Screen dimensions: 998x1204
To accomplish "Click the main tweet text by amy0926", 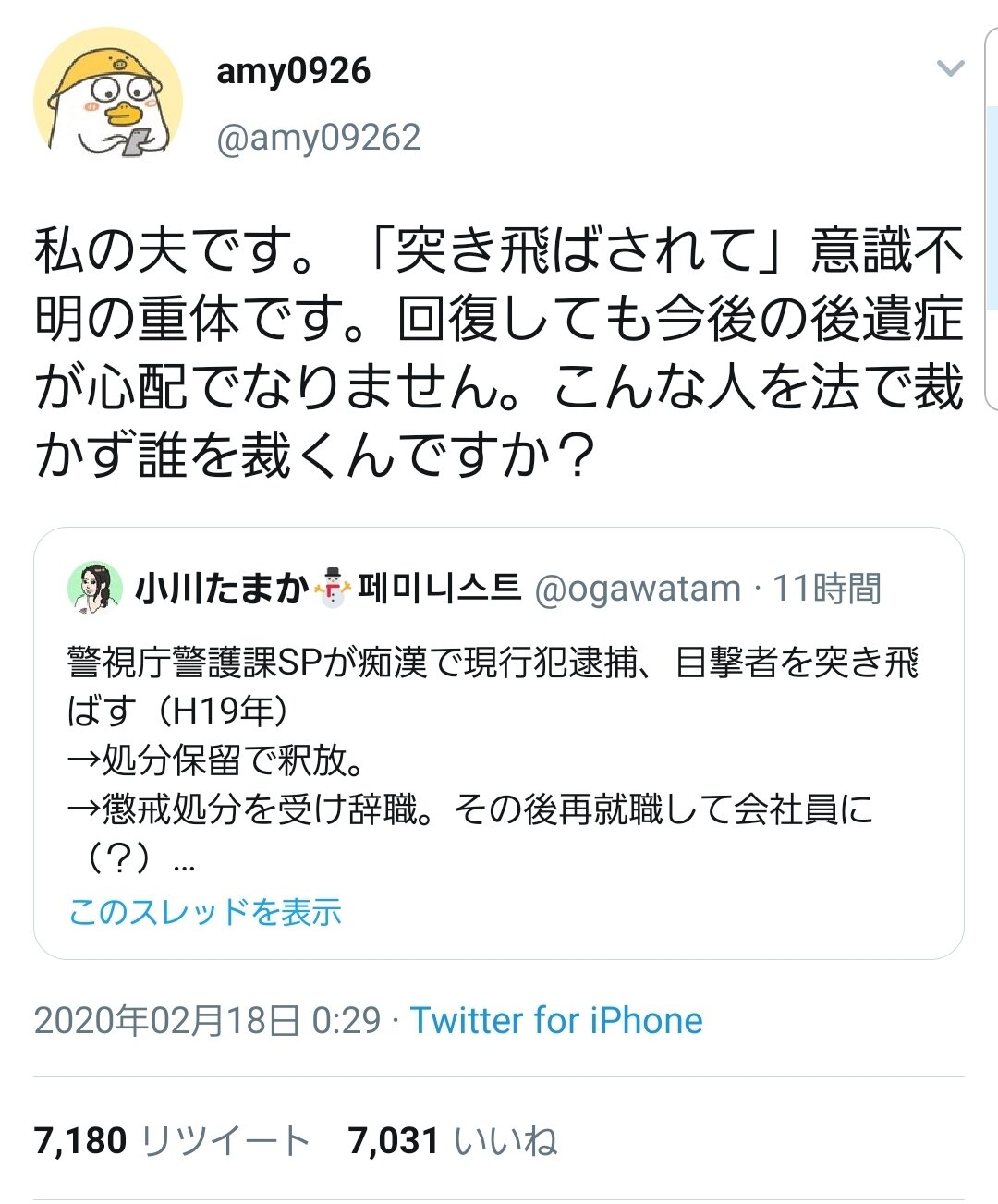I will point(499,353).
